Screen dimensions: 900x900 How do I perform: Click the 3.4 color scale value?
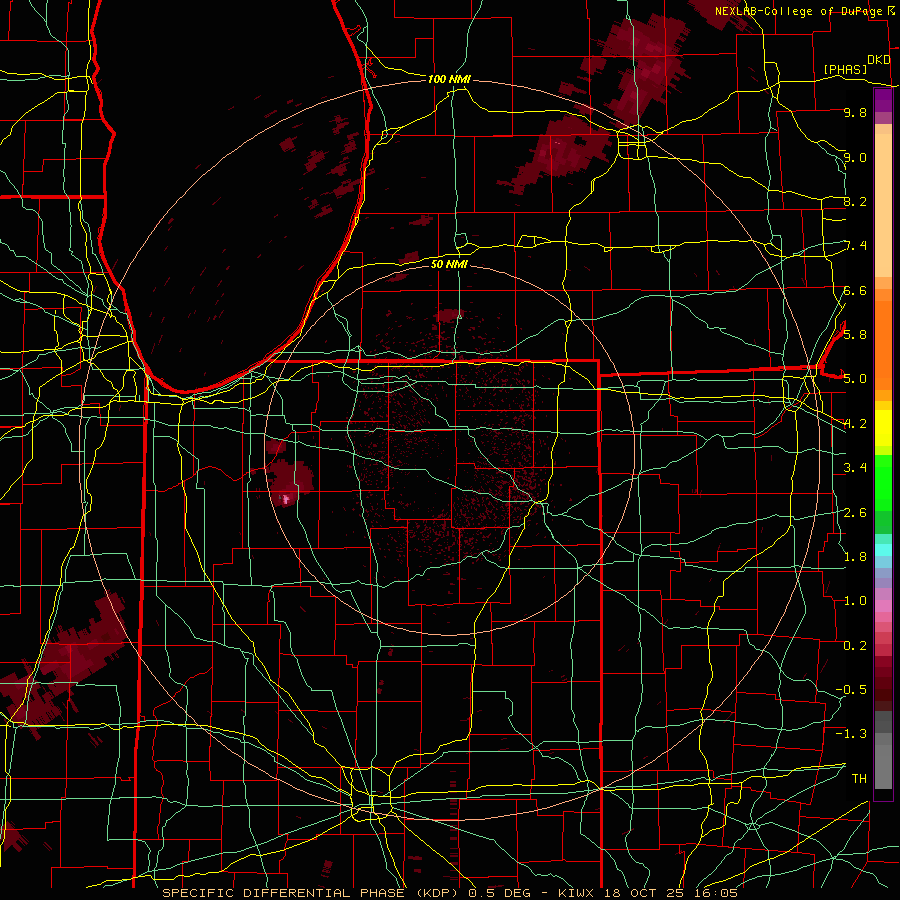pyautogui.click(x=855, y=467)
